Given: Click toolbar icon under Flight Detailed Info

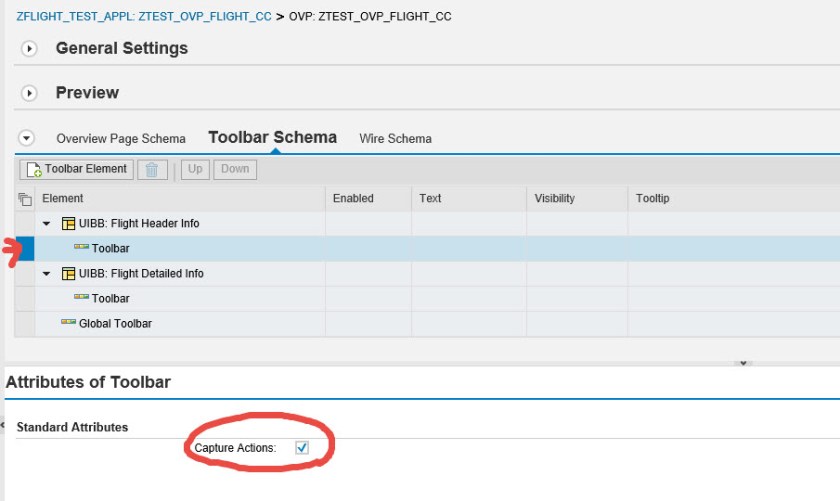Looking at the screenshot, I should [81, 298].
